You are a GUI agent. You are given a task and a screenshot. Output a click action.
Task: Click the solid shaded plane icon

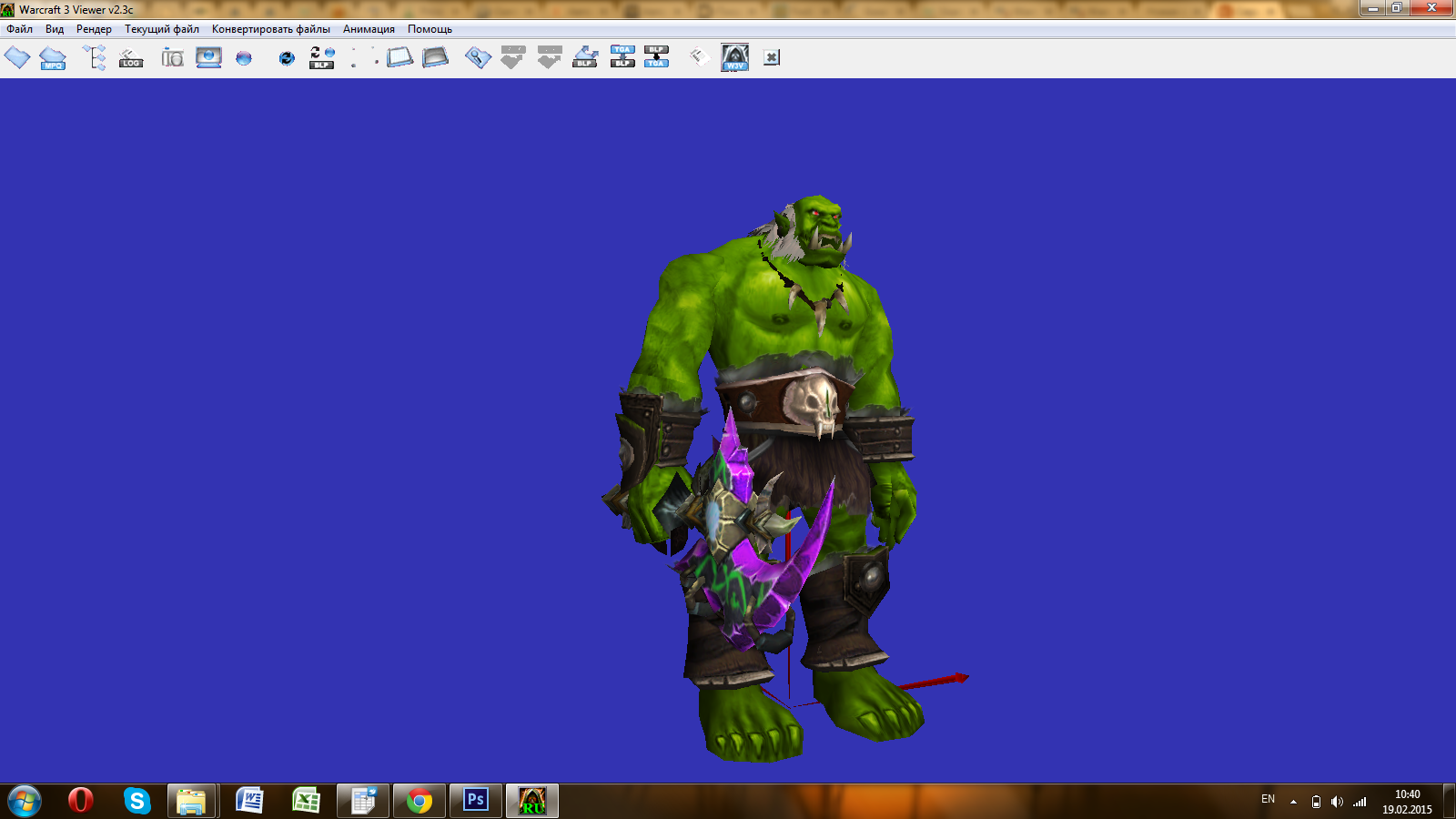point(435,58)
